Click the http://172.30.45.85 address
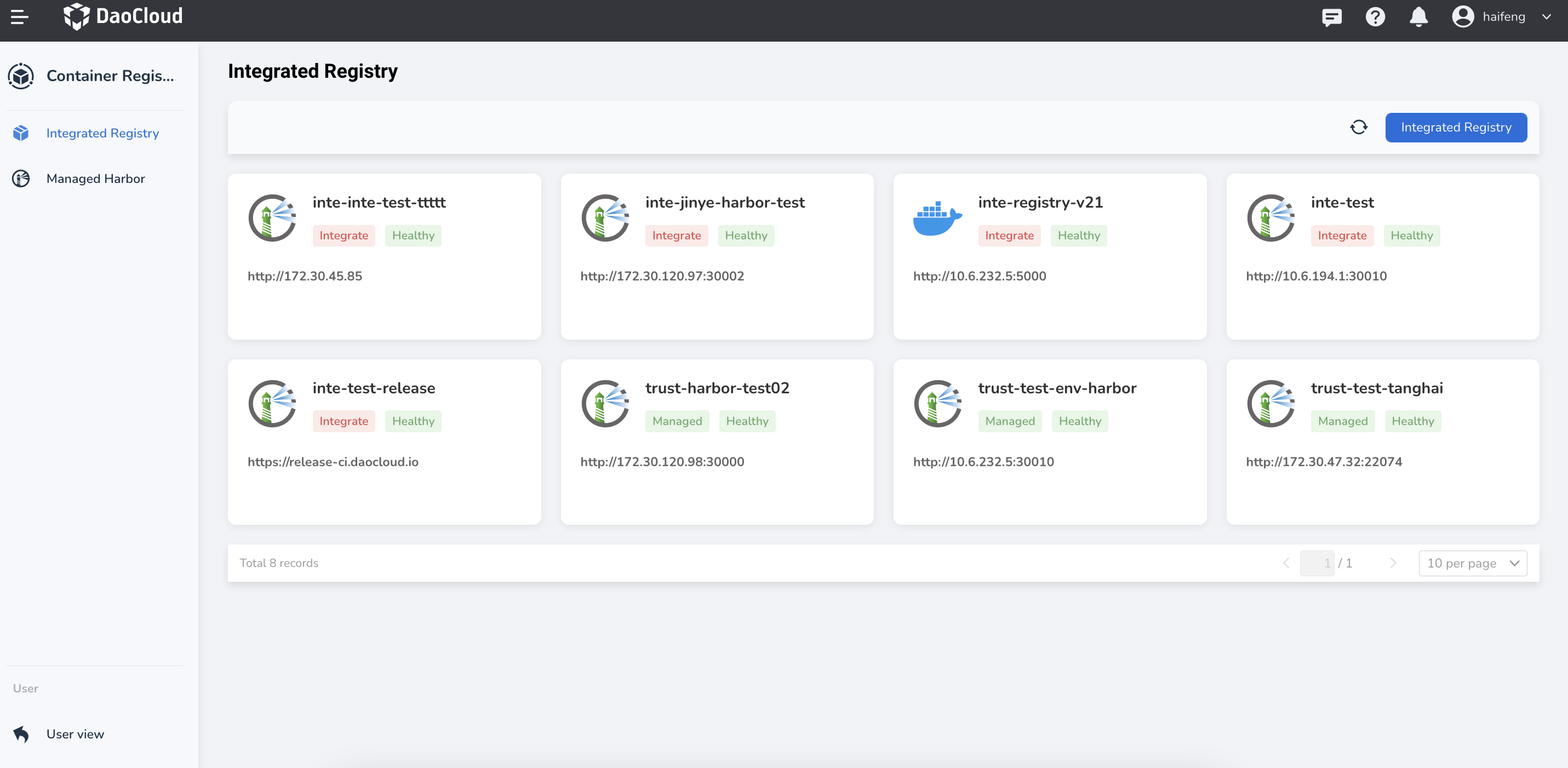Viewport: 1568px width, 768px height. tap(305, 276)
